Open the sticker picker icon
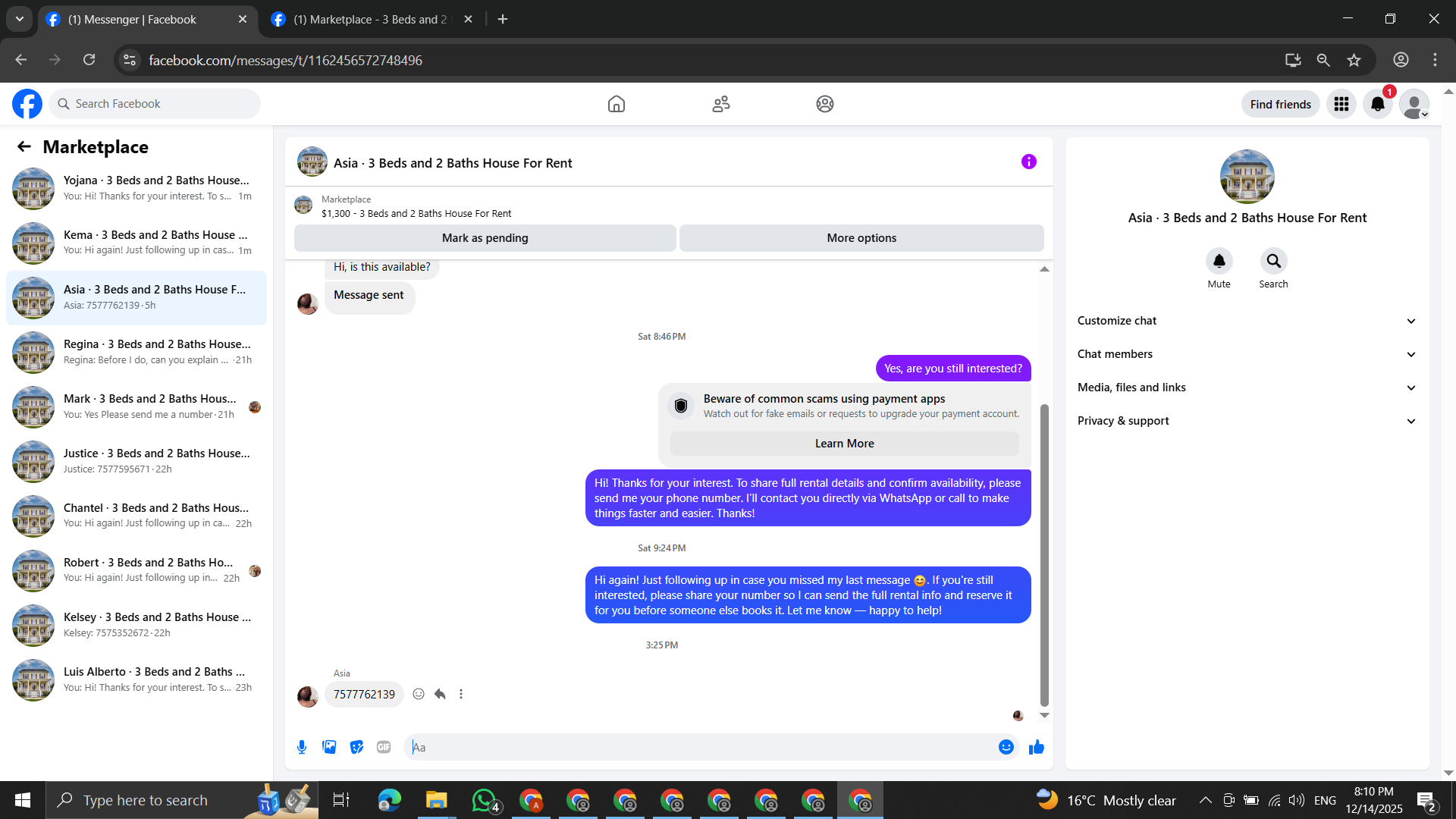 click(x=356, y=747)
